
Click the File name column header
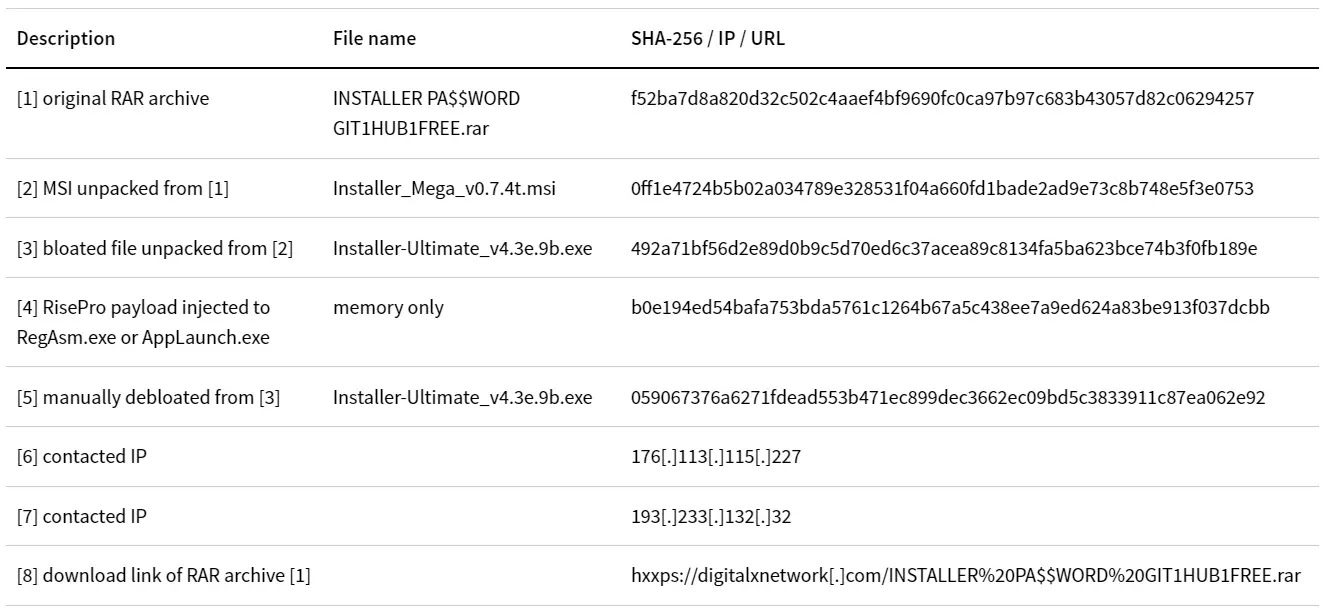374,39
